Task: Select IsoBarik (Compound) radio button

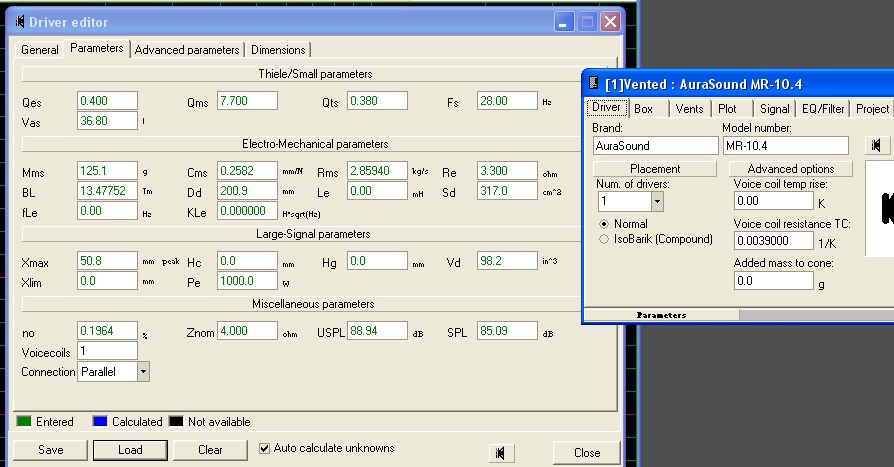Action: tap(604, 239)
